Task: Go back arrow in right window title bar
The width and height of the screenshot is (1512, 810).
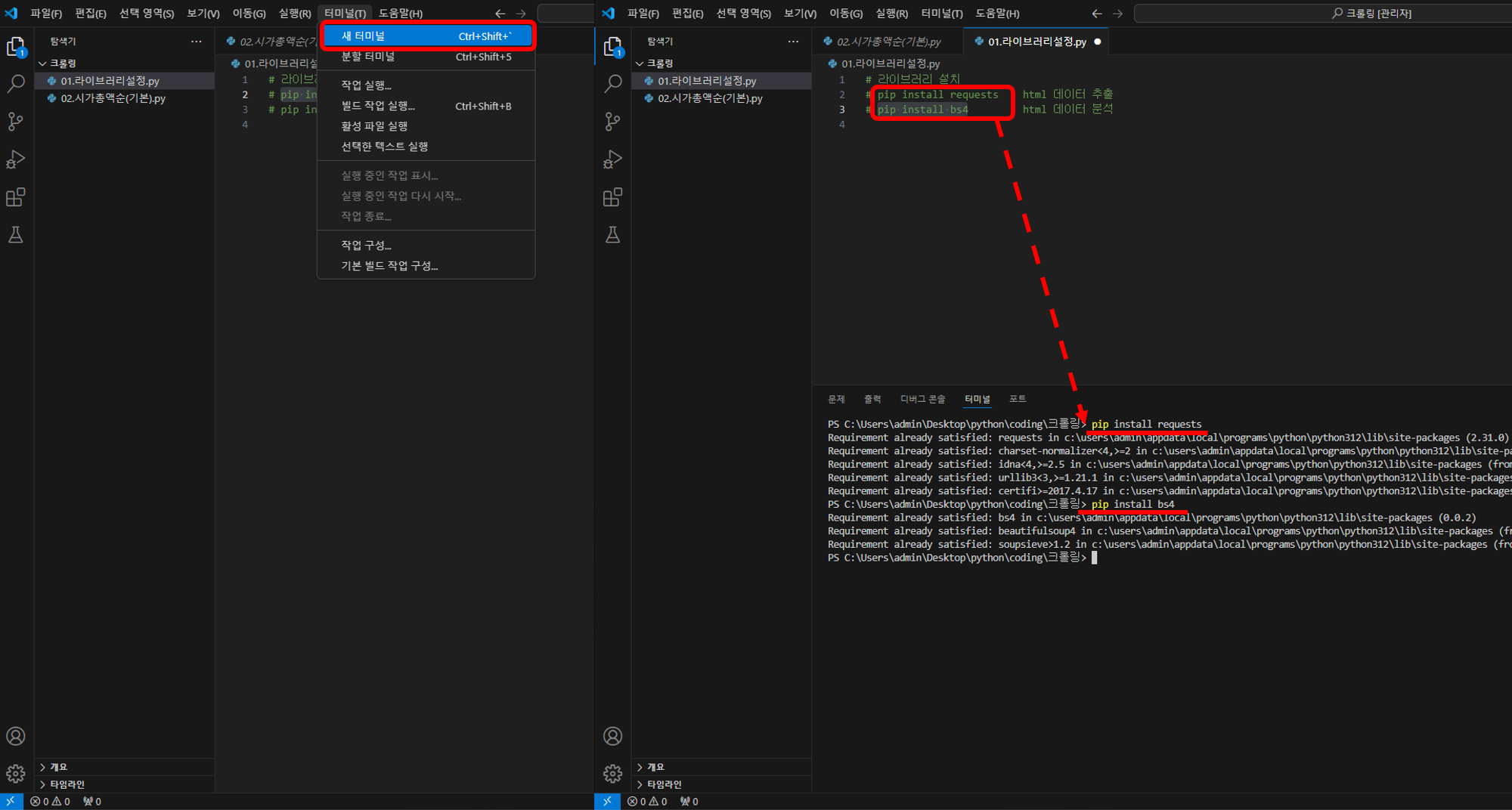Action: pos(1097,14)
